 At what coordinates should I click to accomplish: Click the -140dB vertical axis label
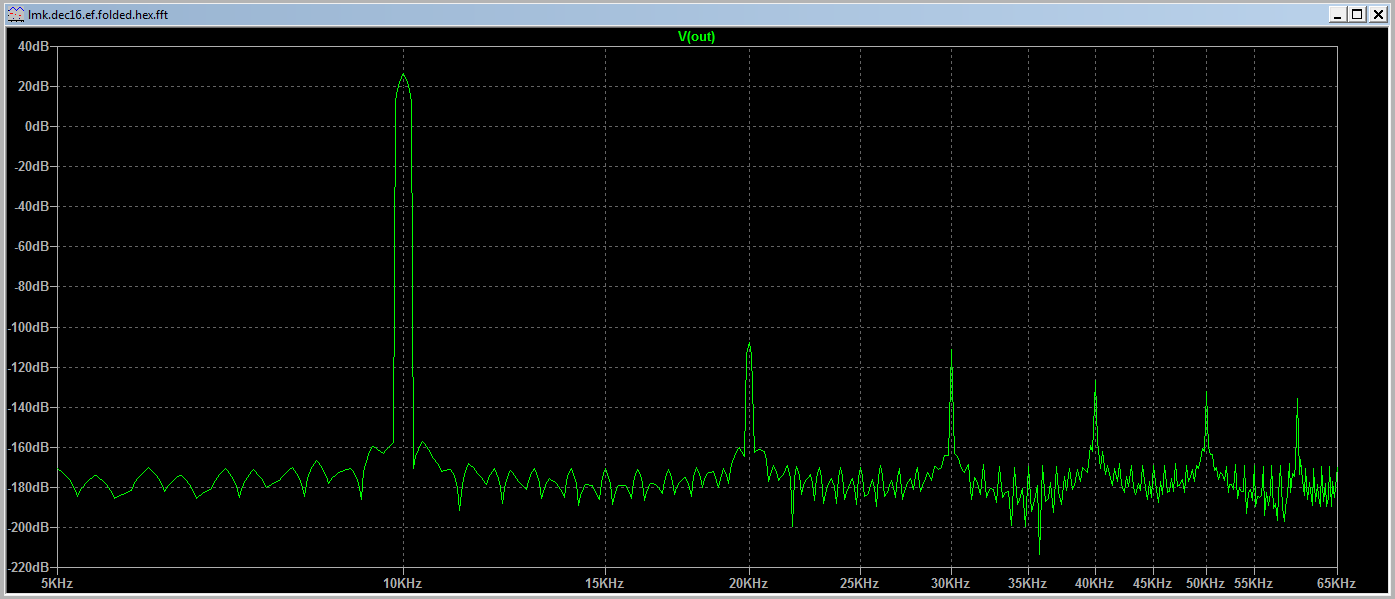(x=29, y=407)
